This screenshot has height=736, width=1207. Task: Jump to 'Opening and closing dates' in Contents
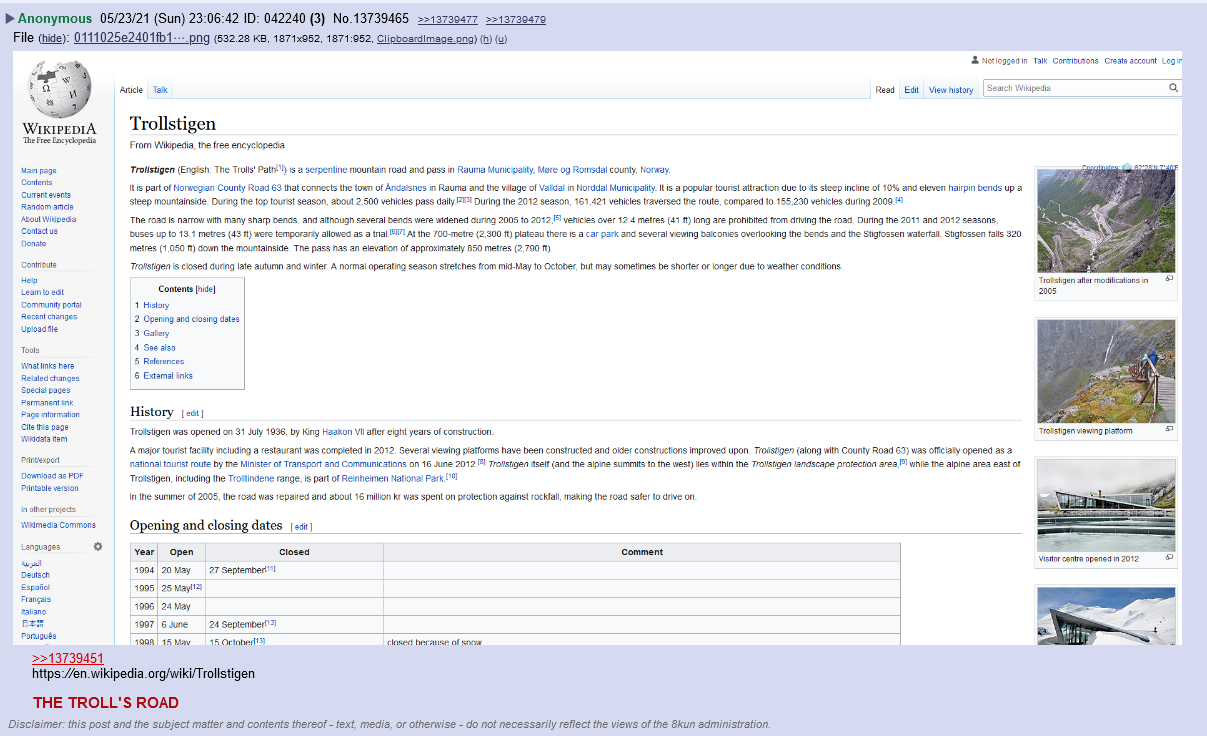pyautogui.click(x=191, y=319)
